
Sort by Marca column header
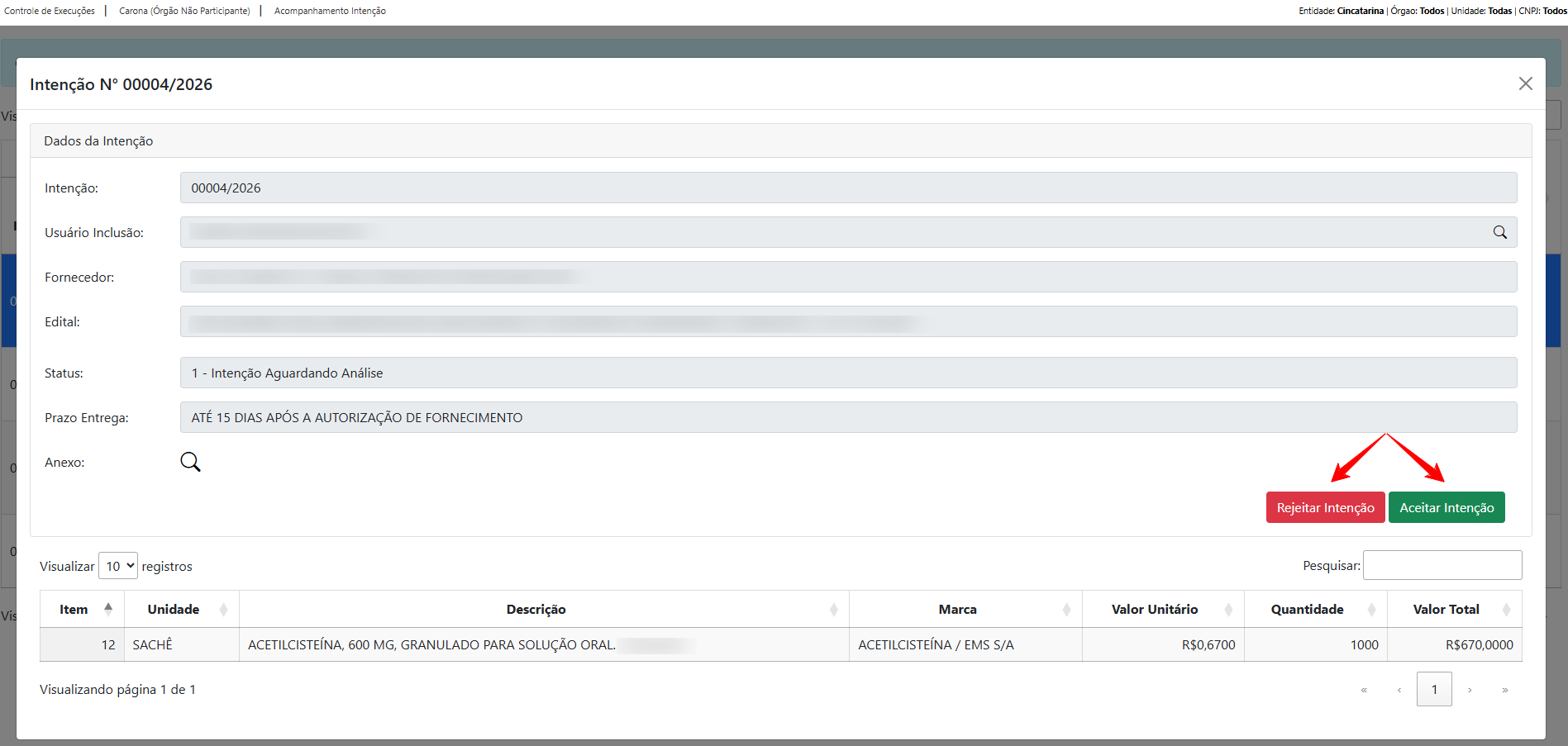pos(957,609)
